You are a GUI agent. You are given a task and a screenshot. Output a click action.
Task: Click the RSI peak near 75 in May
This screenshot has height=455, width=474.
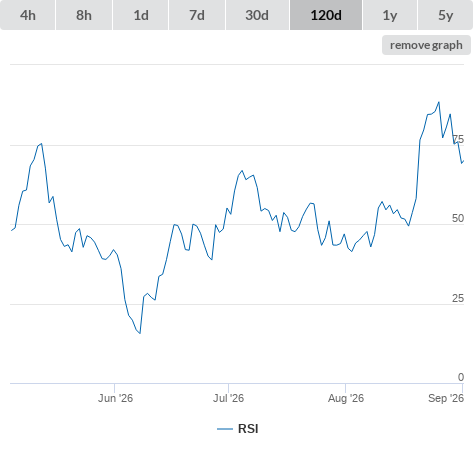[41, 144]
